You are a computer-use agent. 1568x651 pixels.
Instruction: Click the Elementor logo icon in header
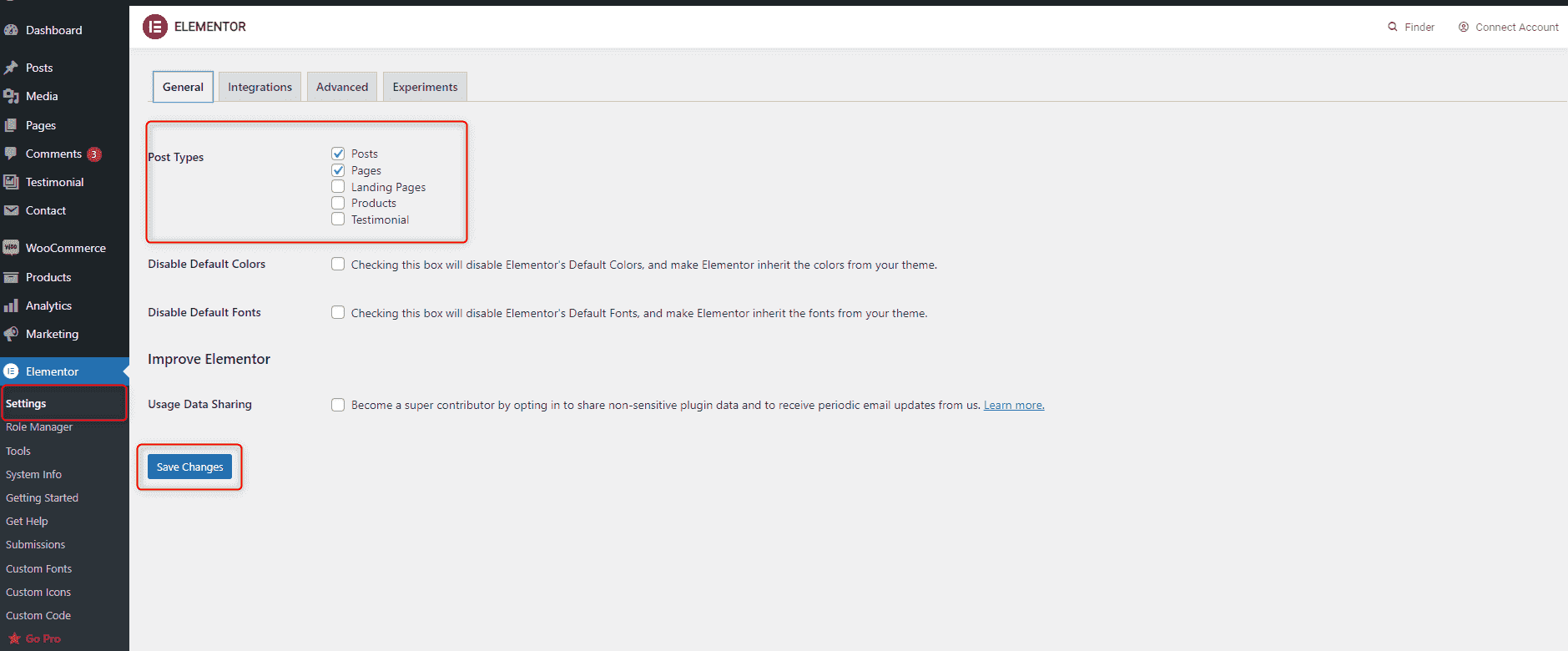click(x=155, y=27)
